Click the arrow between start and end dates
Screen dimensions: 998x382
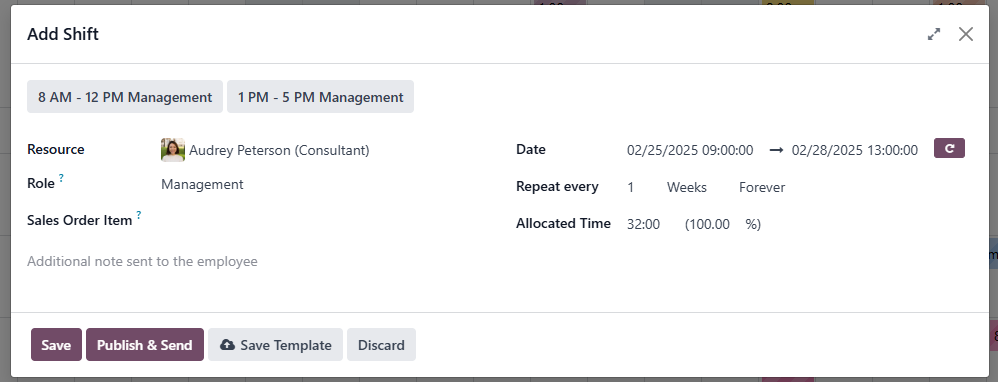pos(775,150)
